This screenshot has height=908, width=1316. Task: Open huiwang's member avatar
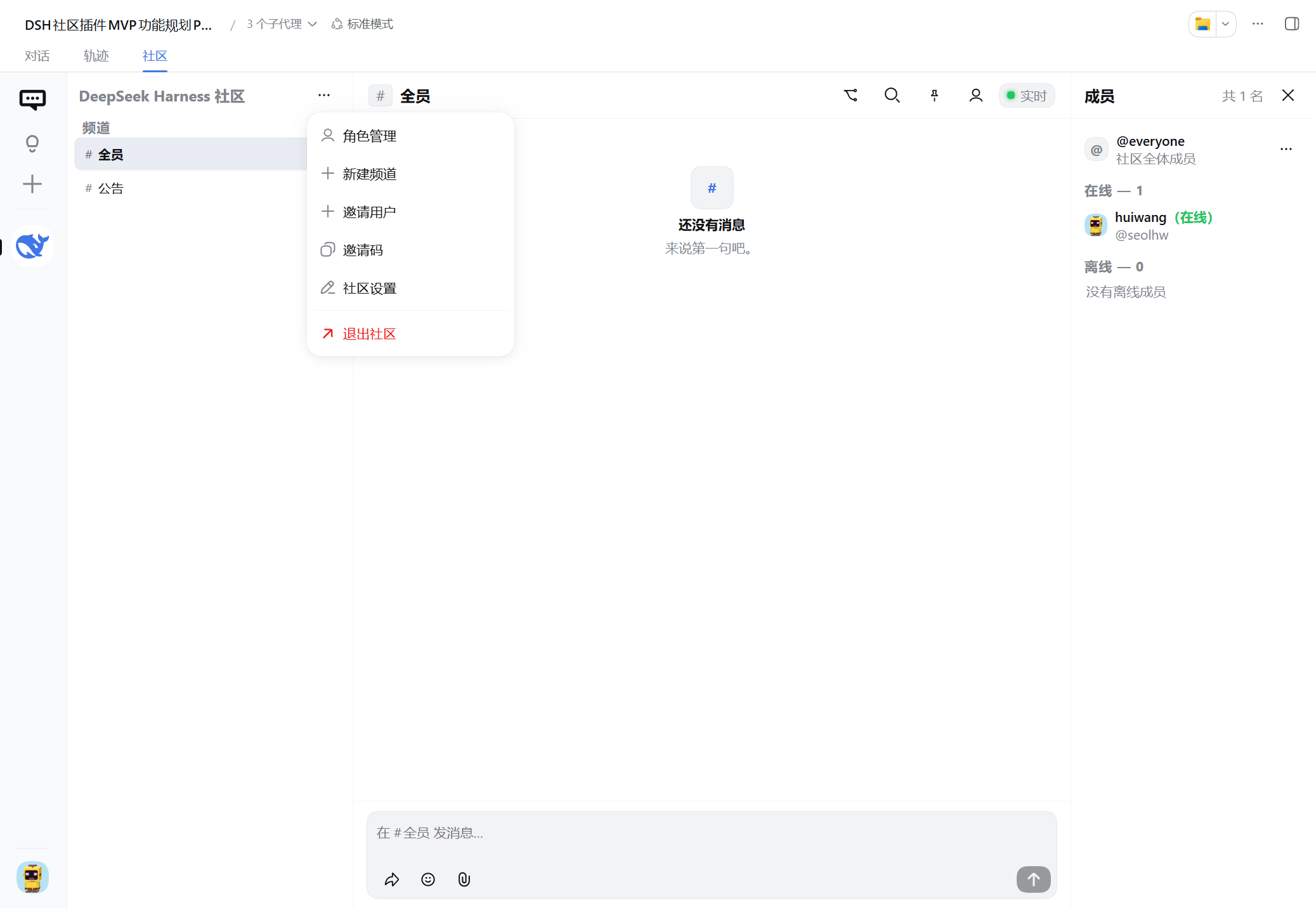point(1096,225)
